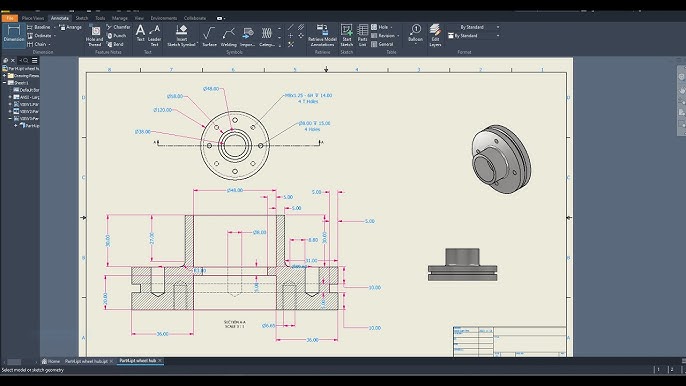Viewport: 686px width, 386px height.
Task: Insert a Parts List table
Action: pyautogui.click(x=362, y=36)
